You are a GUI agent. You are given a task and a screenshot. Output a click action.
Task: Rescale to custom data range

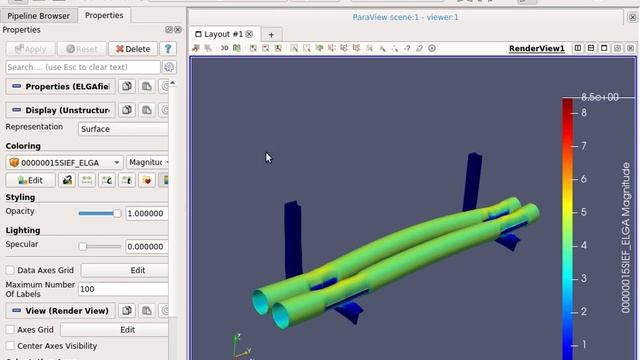coord(107,180)
